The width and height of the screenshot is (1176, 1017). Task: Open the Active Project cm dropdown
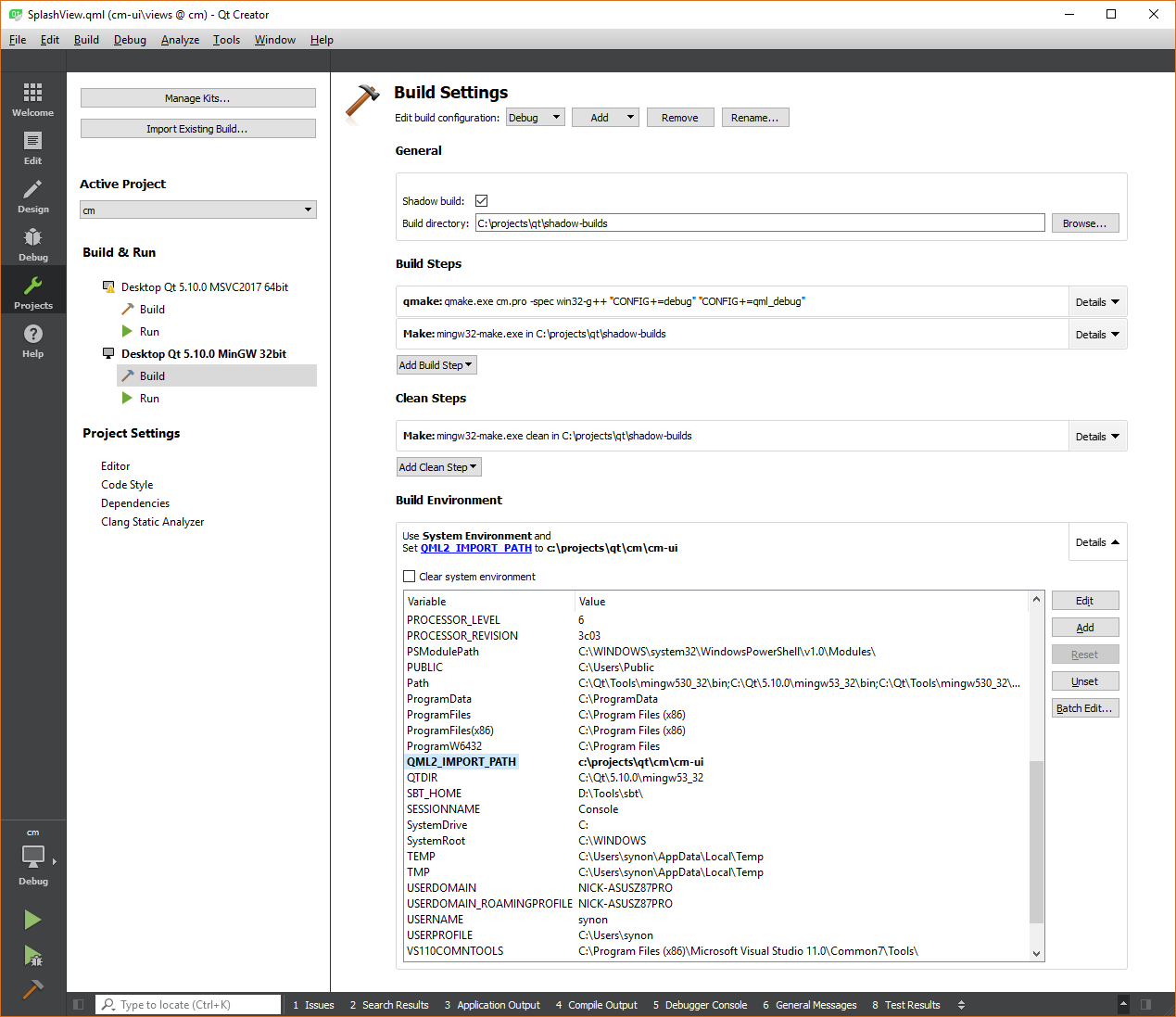tap(198, 210)
